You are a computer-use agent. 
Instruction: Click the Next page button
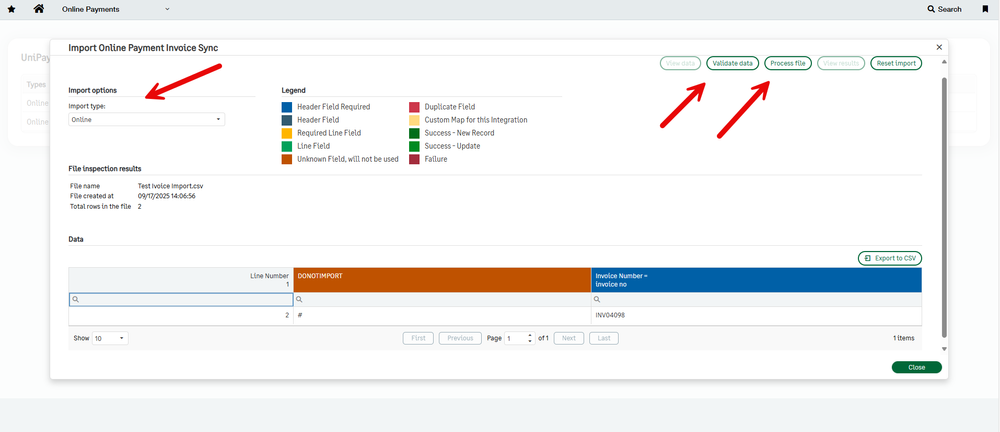coord(569,338)
